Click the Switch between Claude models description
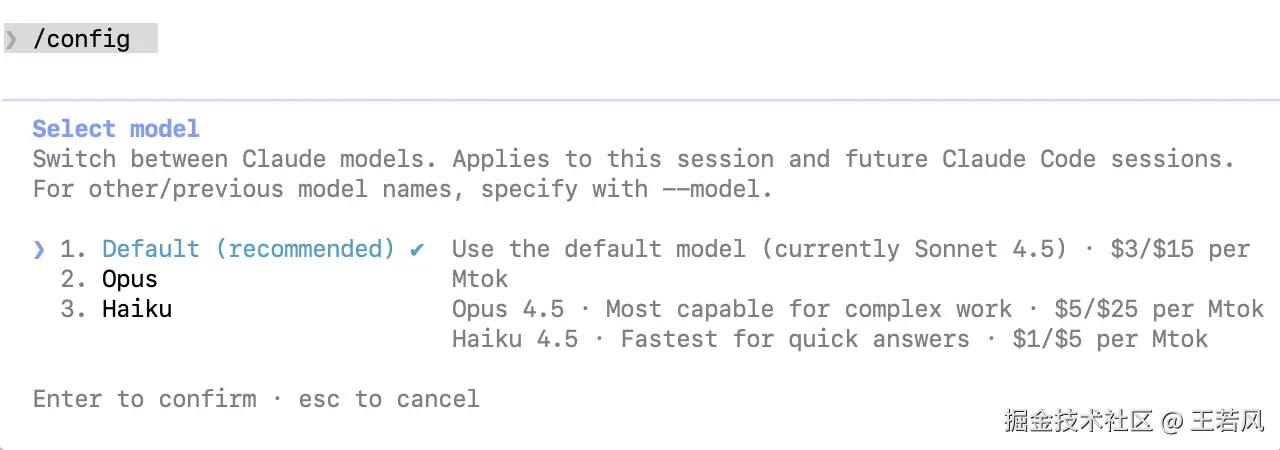This screenshot has width=1280, height=450. click(x=633, y=159)
